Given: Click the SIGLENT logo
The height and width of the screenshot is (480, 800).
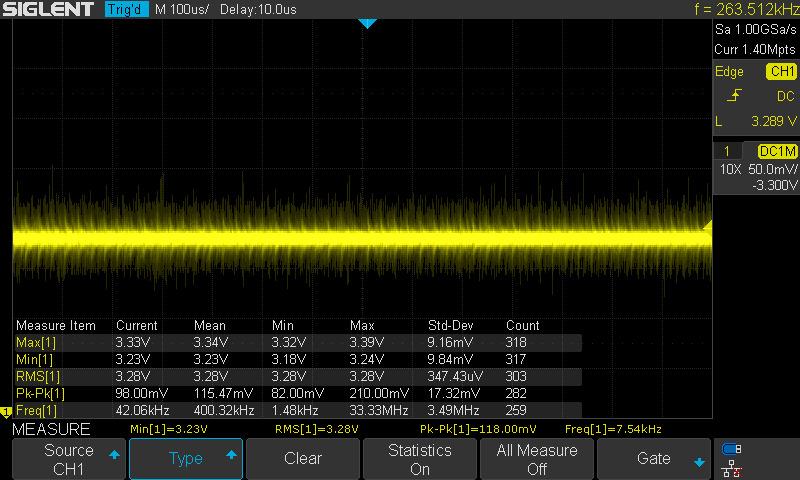Looking at the screenshot, I should pyautogui.click(x=48, y=9).
